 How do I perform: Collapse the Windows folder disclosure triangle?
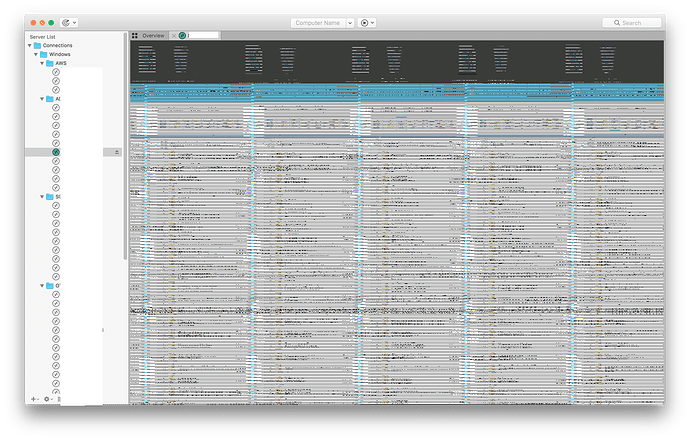pos(35,54)
